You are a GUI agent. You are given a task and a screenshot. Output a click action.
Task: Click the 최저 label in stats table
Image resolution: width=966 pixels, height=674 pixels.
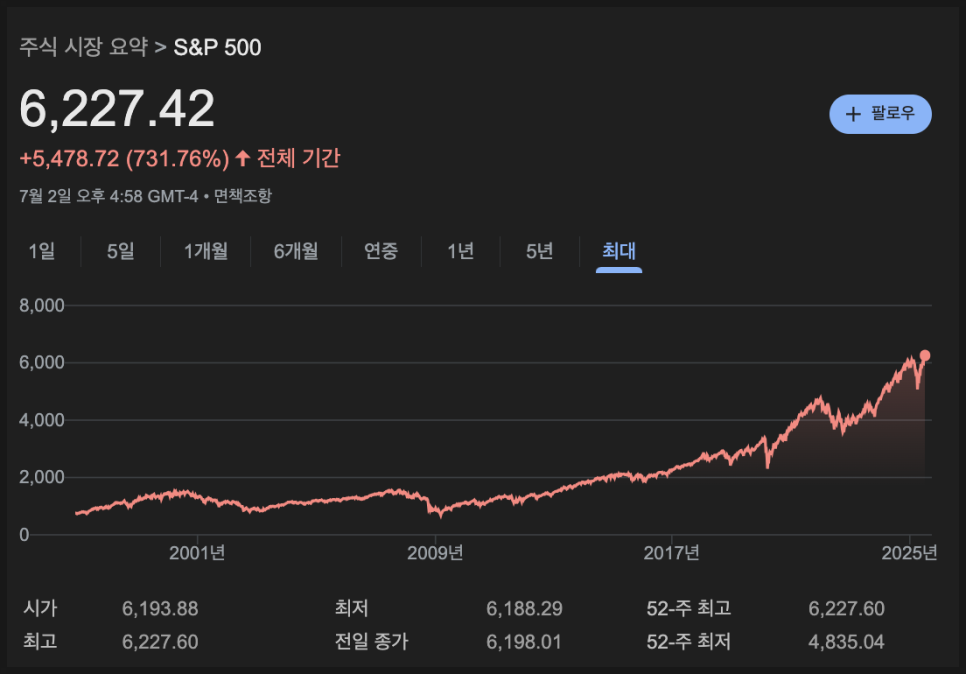(352, 609)
